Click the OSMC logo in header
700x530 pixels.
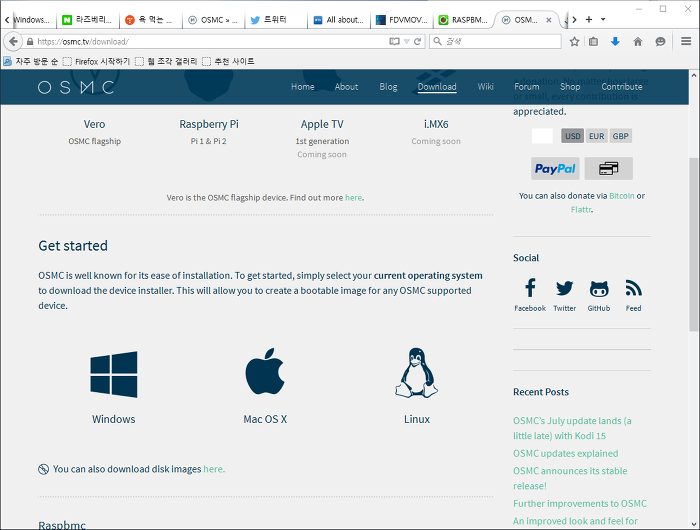click(76, 87)
